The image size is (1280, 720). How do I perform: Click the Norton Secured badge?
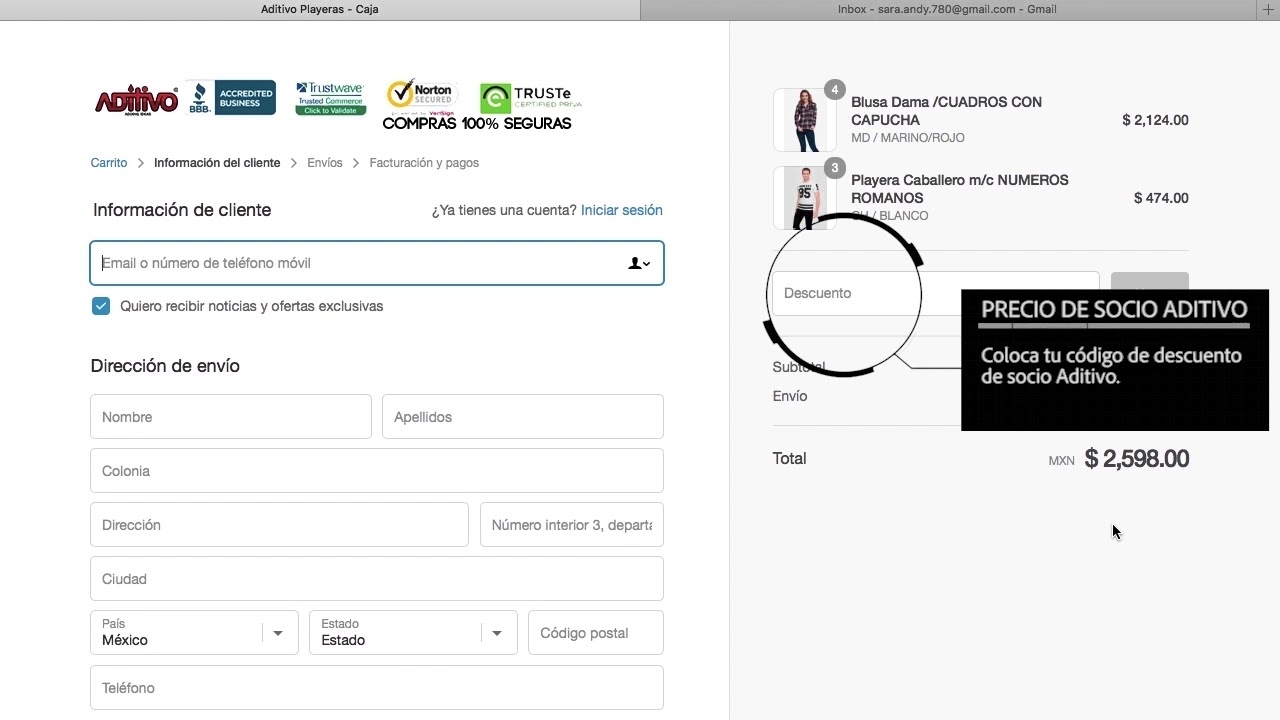(x=420, y=97)
